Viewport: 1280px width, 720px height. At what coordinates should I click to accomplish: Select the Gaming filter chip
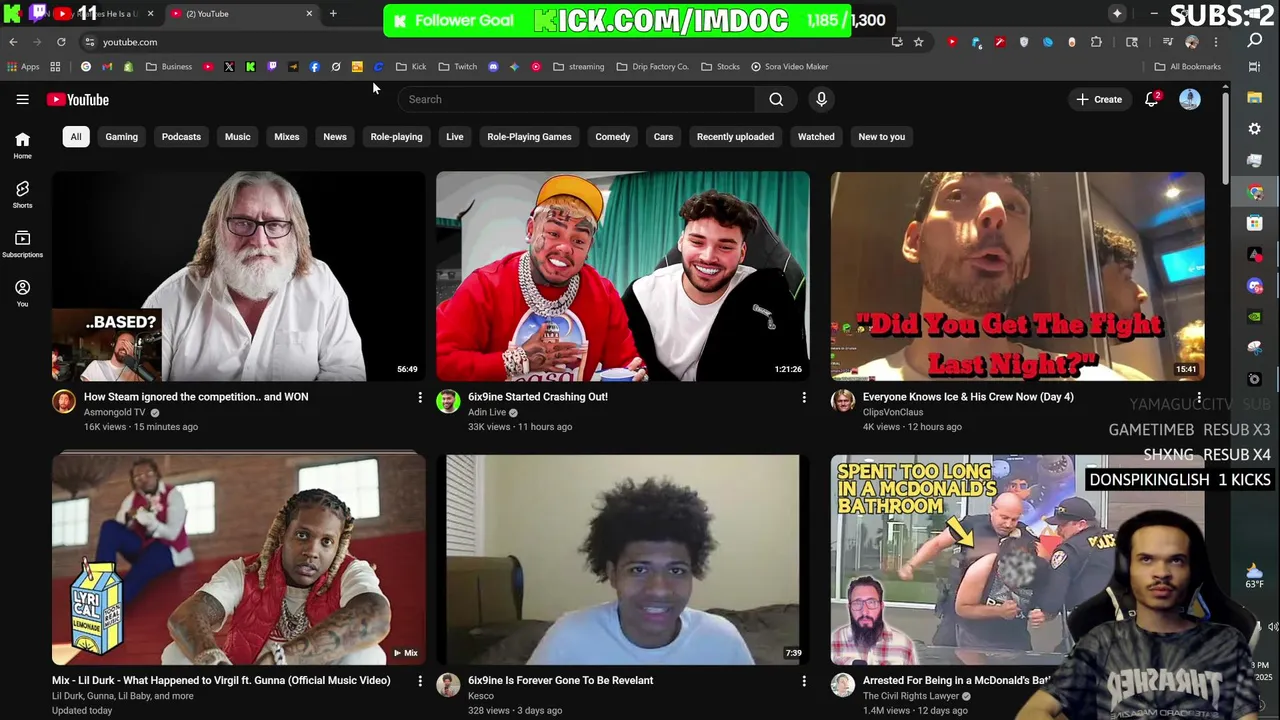(122, 136)
